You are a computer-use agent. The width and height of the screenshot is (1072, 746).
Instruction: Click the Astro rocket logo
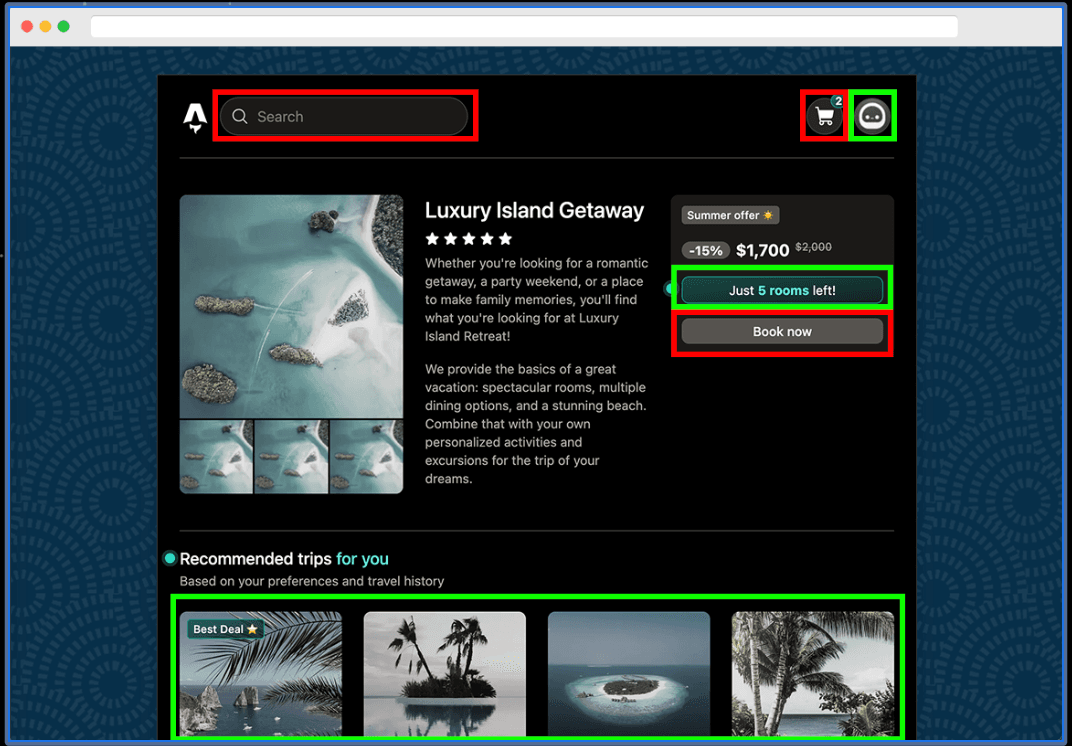tap(195, 118)
